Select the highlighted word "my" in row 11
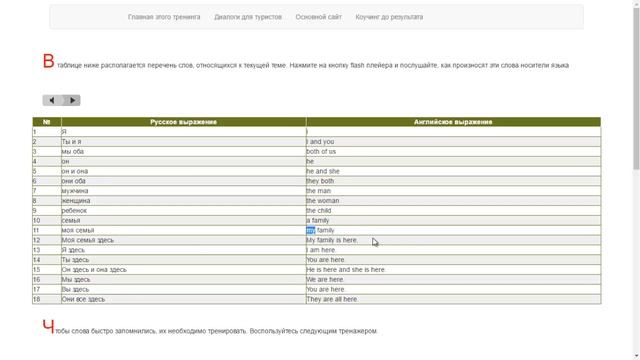Viewport: 640px width, 360px height. pos(311,230)
